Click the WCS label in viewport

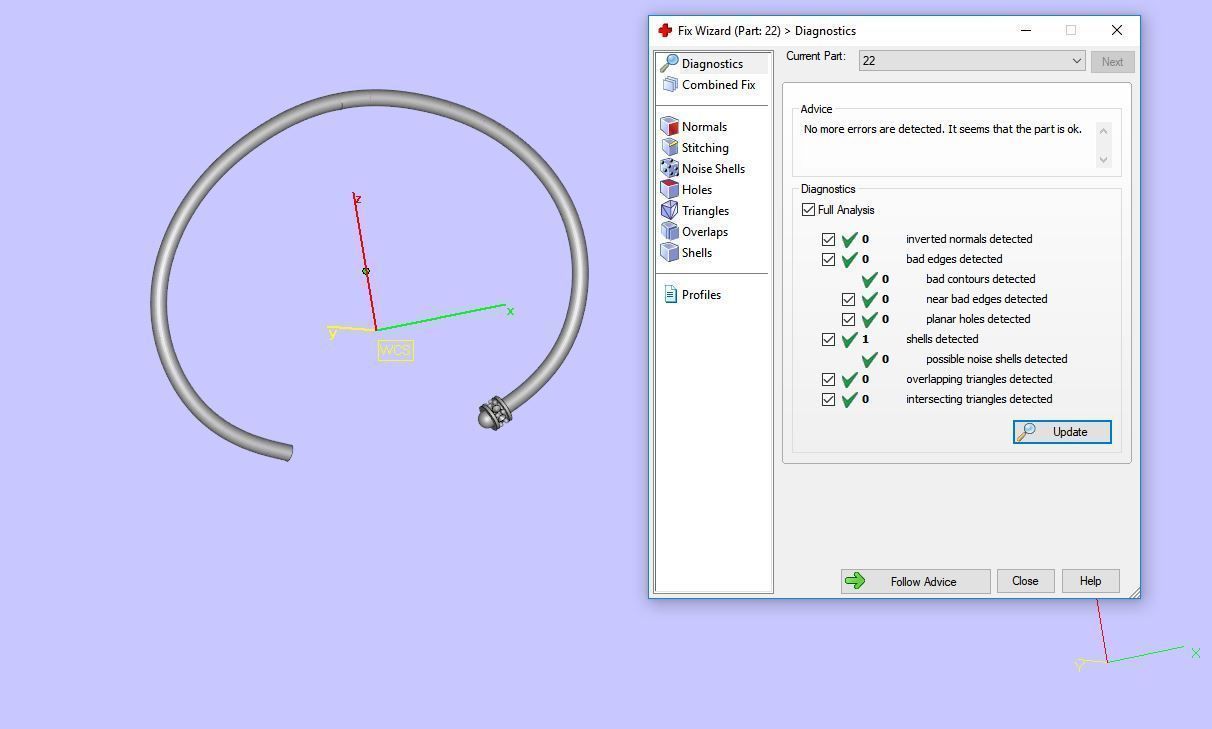click(x=395, y=350)
